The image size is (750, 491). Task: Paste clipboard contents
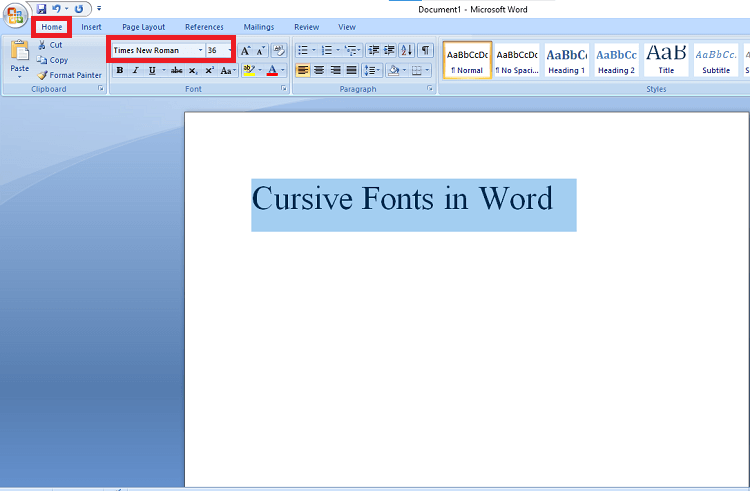20,55
